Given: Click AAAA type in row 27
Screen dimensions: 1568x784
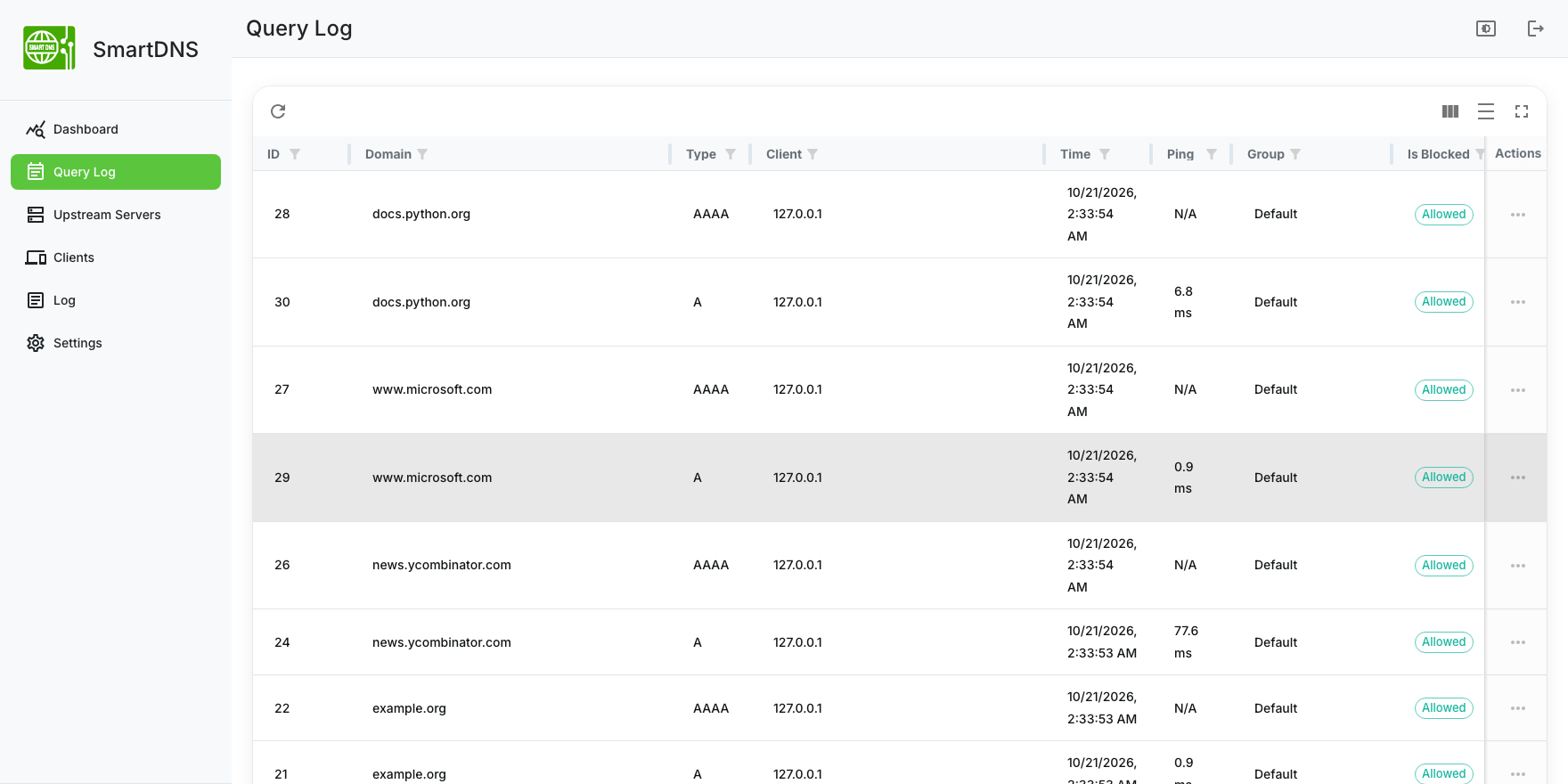Looking at the screenshot, I should click(x=711, y=389).
